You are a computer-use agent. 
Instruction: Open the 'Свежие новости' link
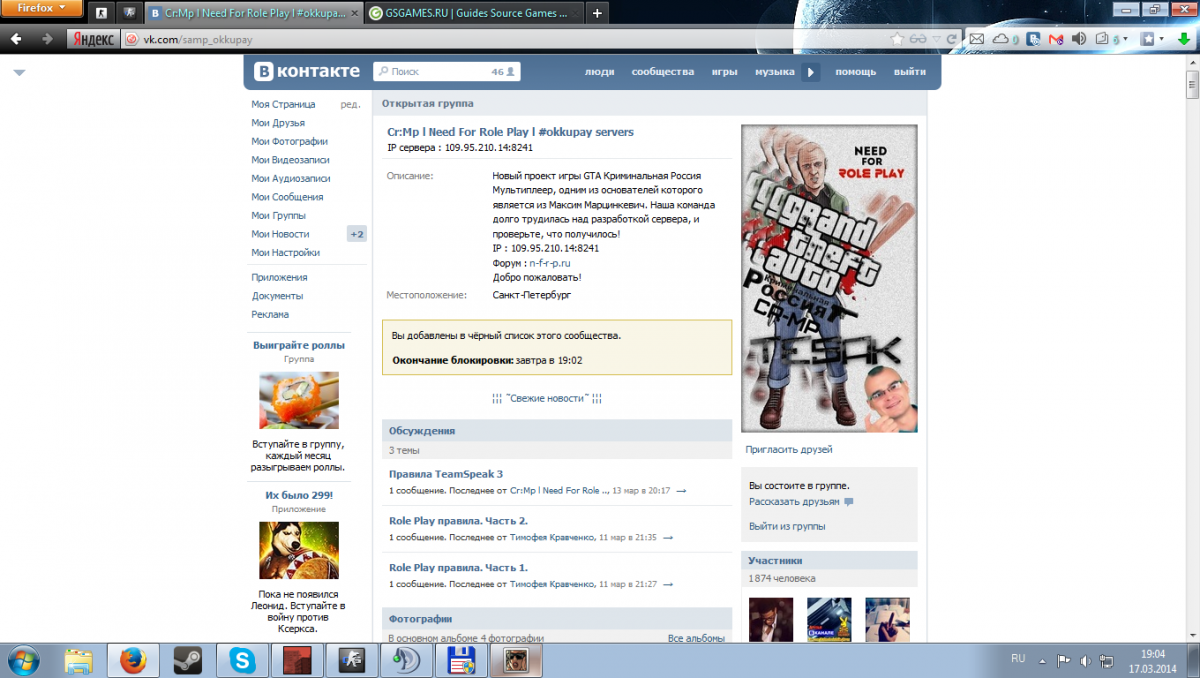[547, 398]
